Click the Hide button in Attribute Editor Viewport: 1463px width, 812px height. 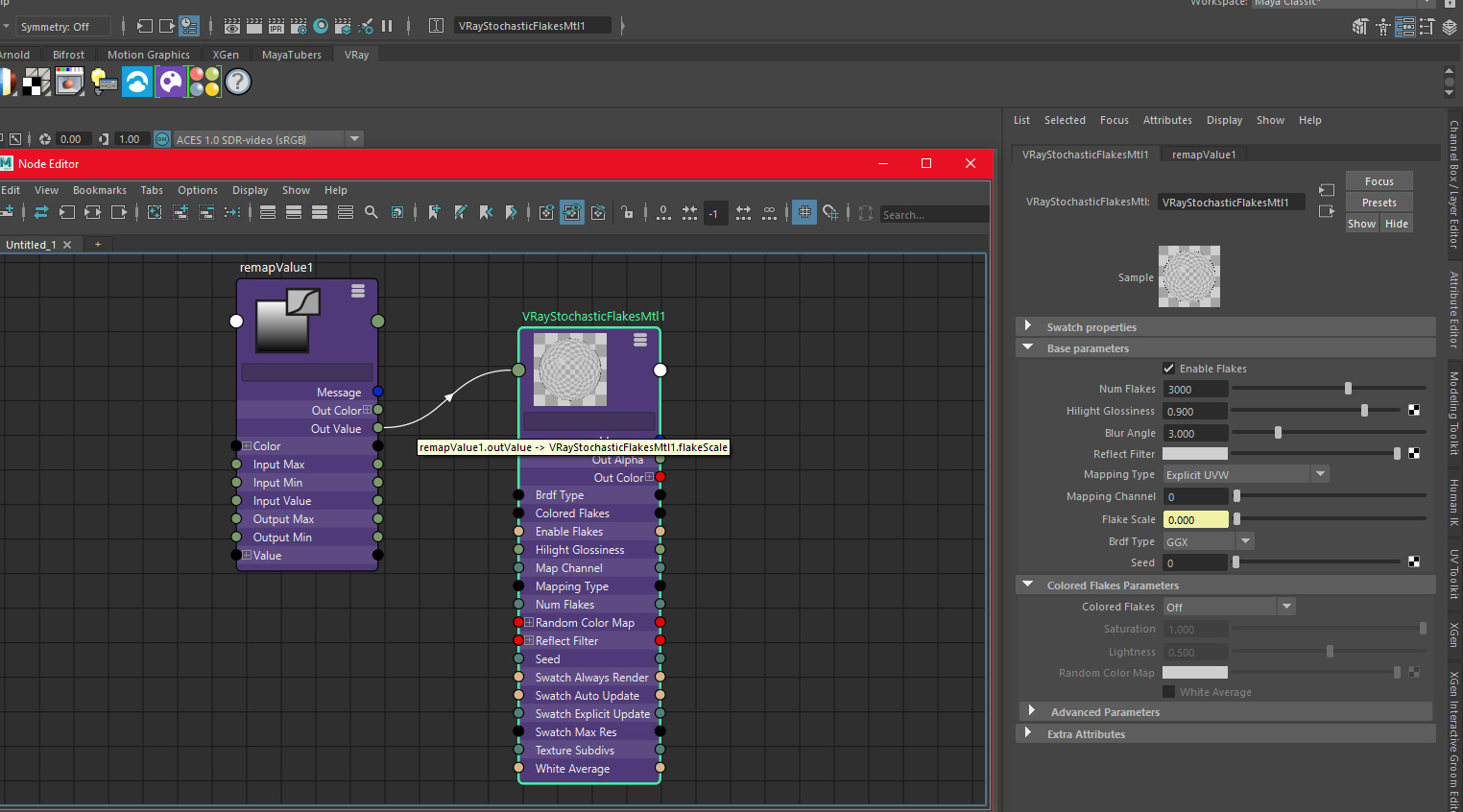(1397, 224)
